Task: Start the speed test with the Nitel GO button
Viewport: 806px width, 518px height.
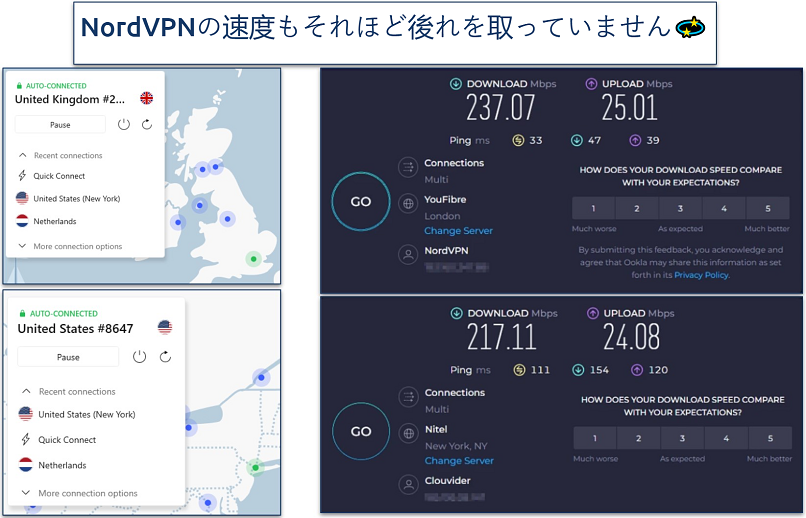Action: point(361,431)
